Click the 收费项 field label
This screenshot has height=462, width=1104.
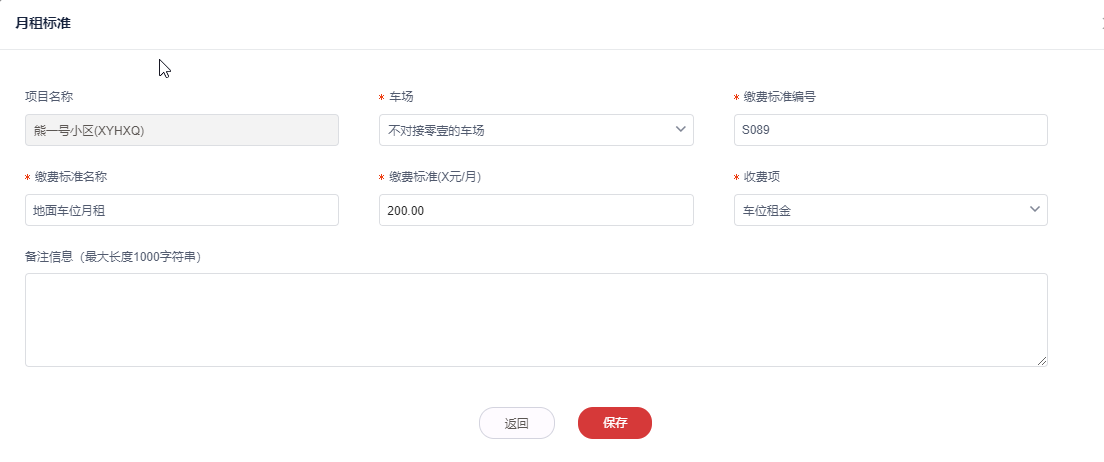(762, 177)
